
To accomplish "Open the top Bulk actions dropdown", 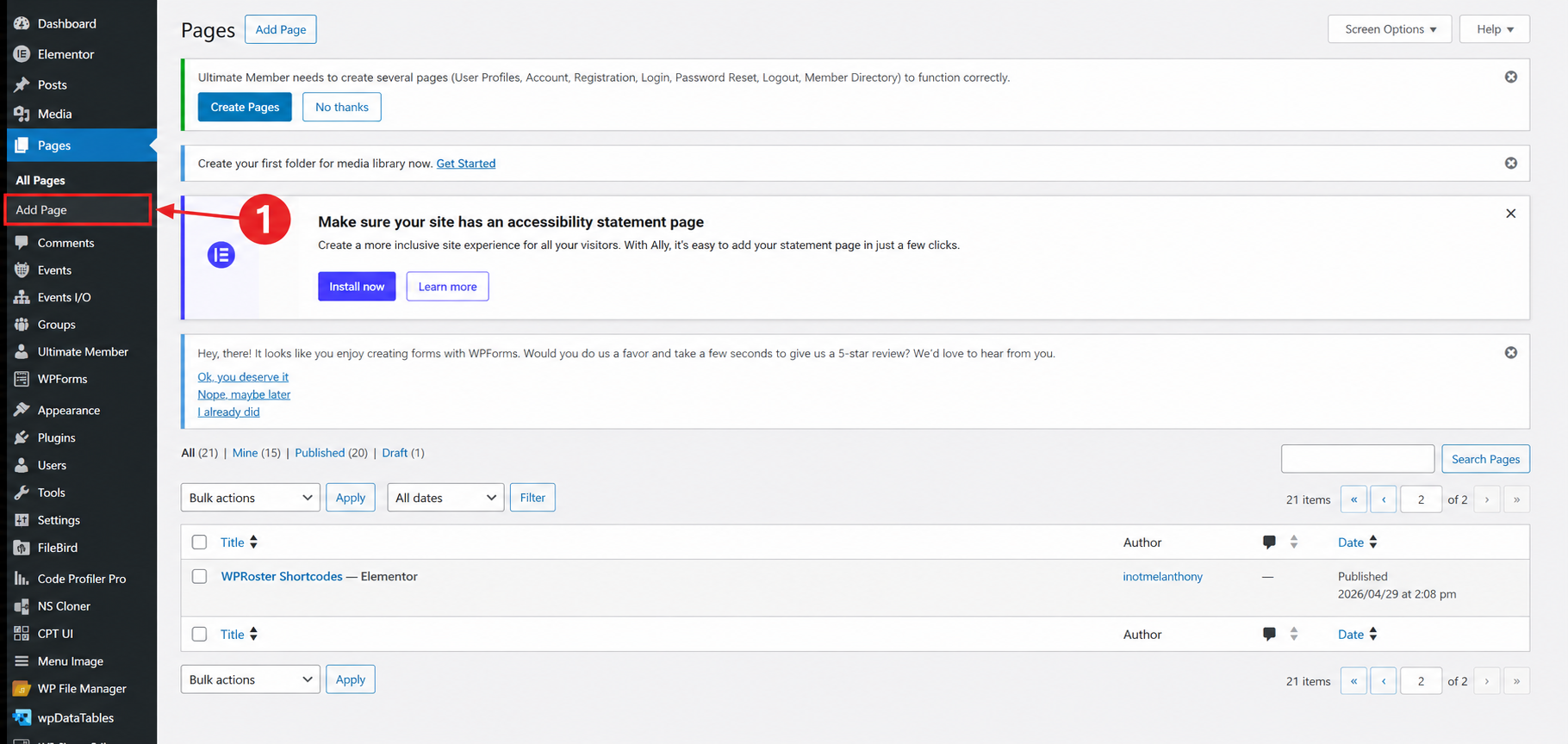I will tap(251, 498).
